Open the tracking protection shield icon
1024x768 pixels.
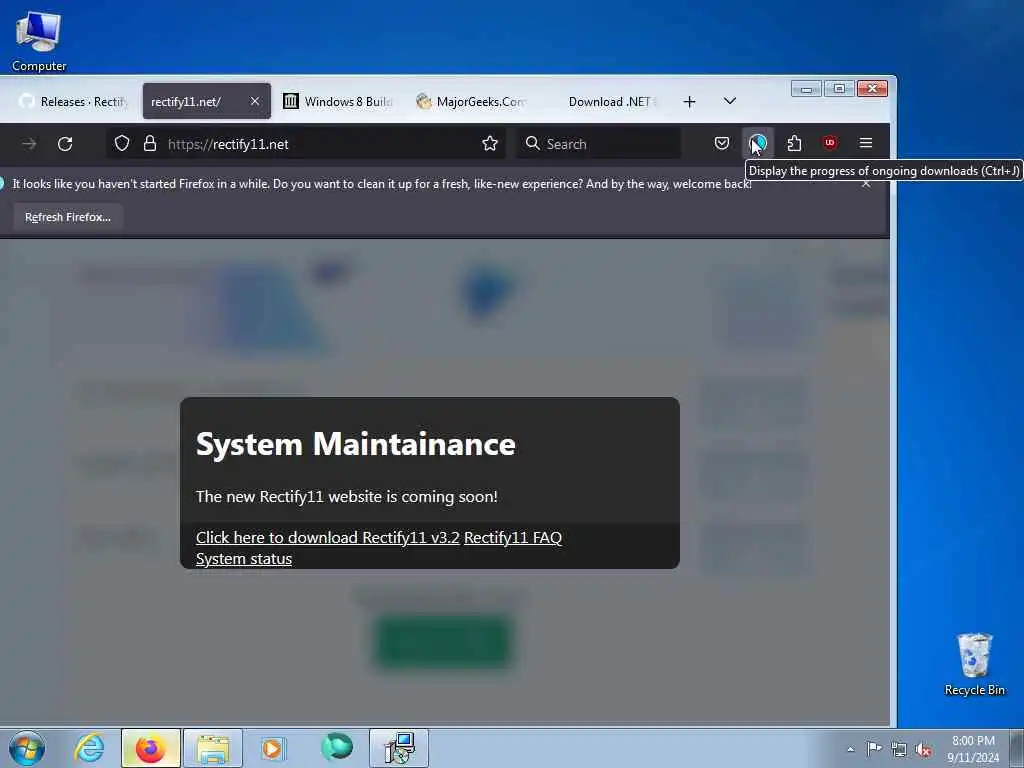point(122,144)
